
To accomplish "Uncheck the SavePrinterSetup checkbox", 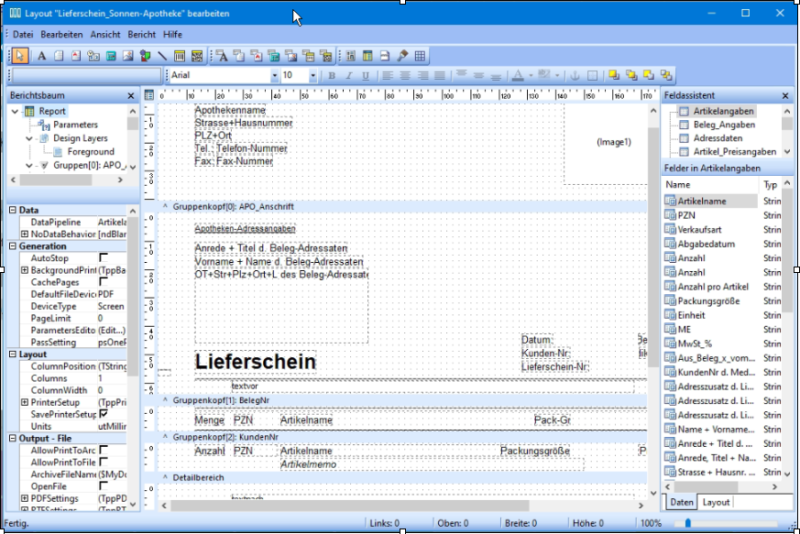I will 103,413.
